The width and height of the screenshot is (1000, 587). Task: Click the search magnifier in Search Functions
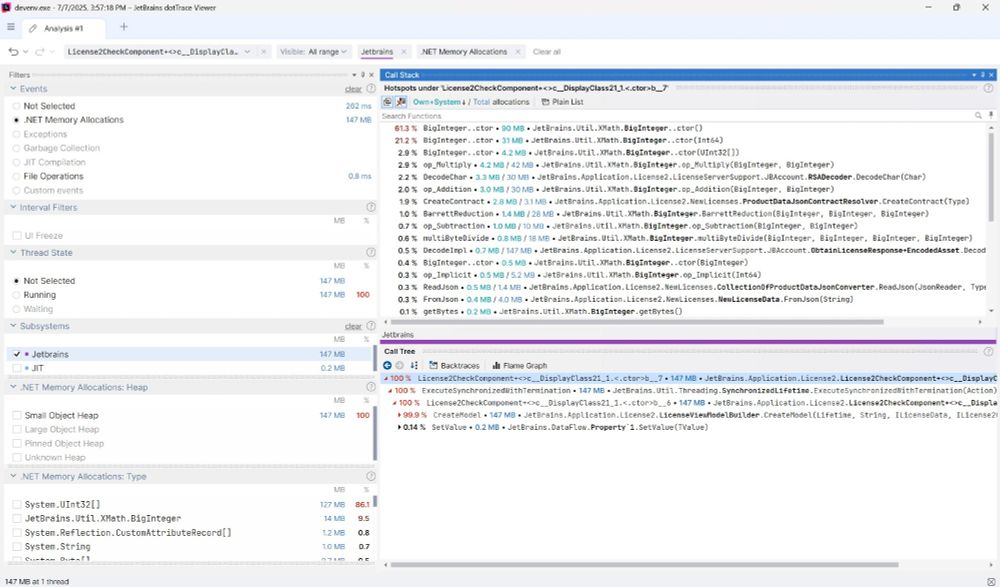978,116
